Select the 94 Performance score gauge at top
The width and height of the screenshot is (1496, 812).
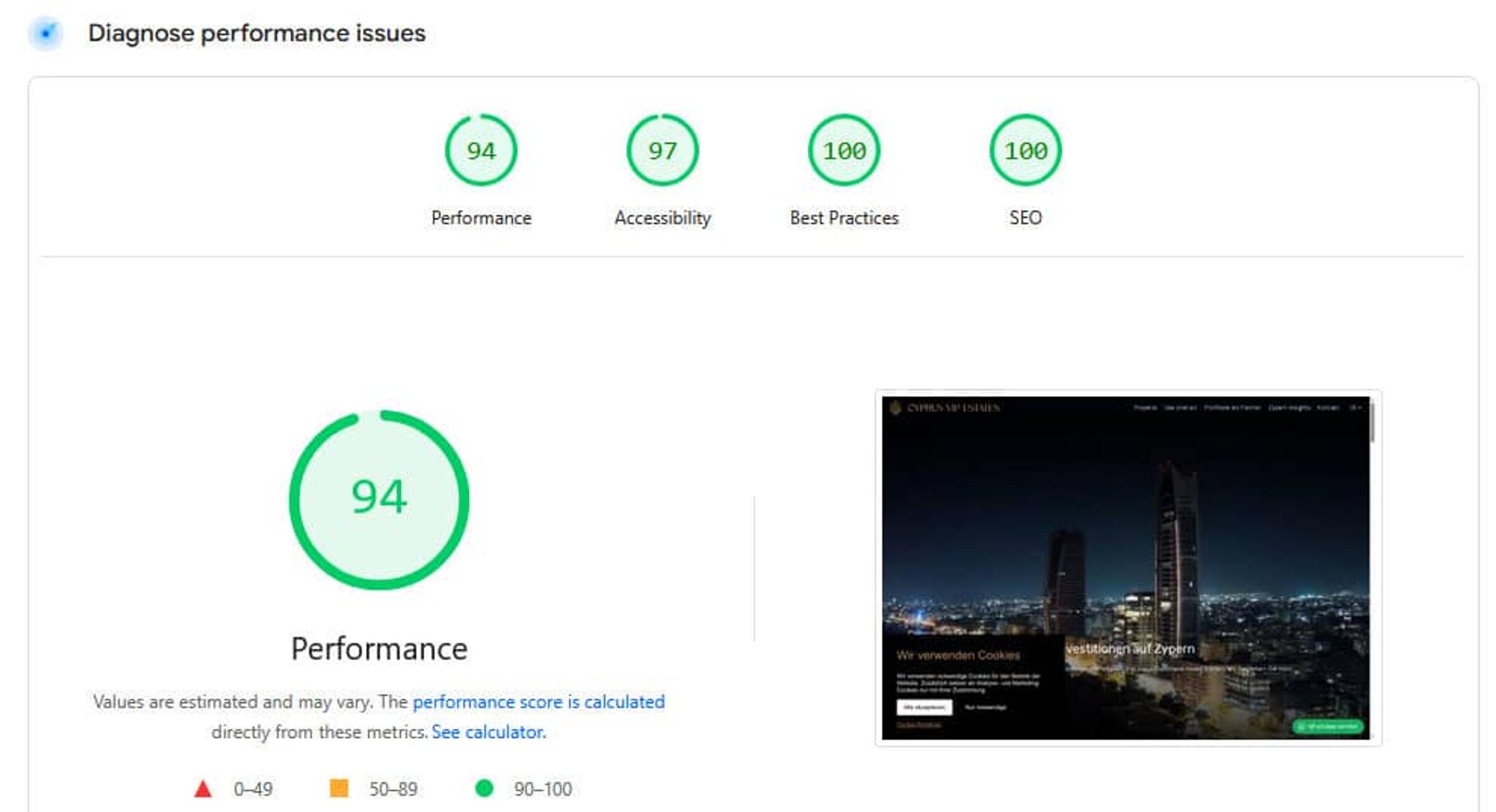[x=481, y=150]
